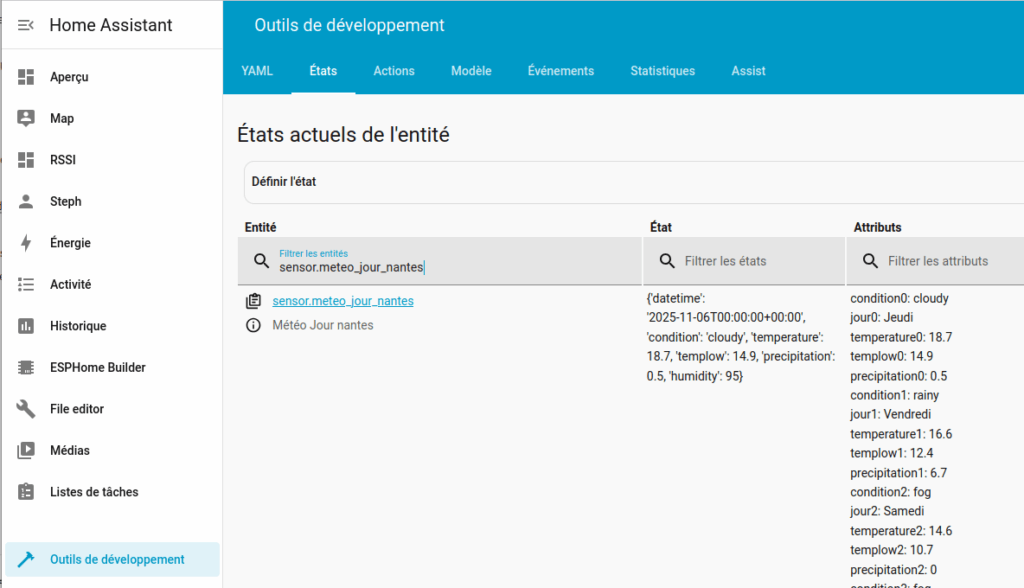Open the Médias play icon

coord(26,451)
